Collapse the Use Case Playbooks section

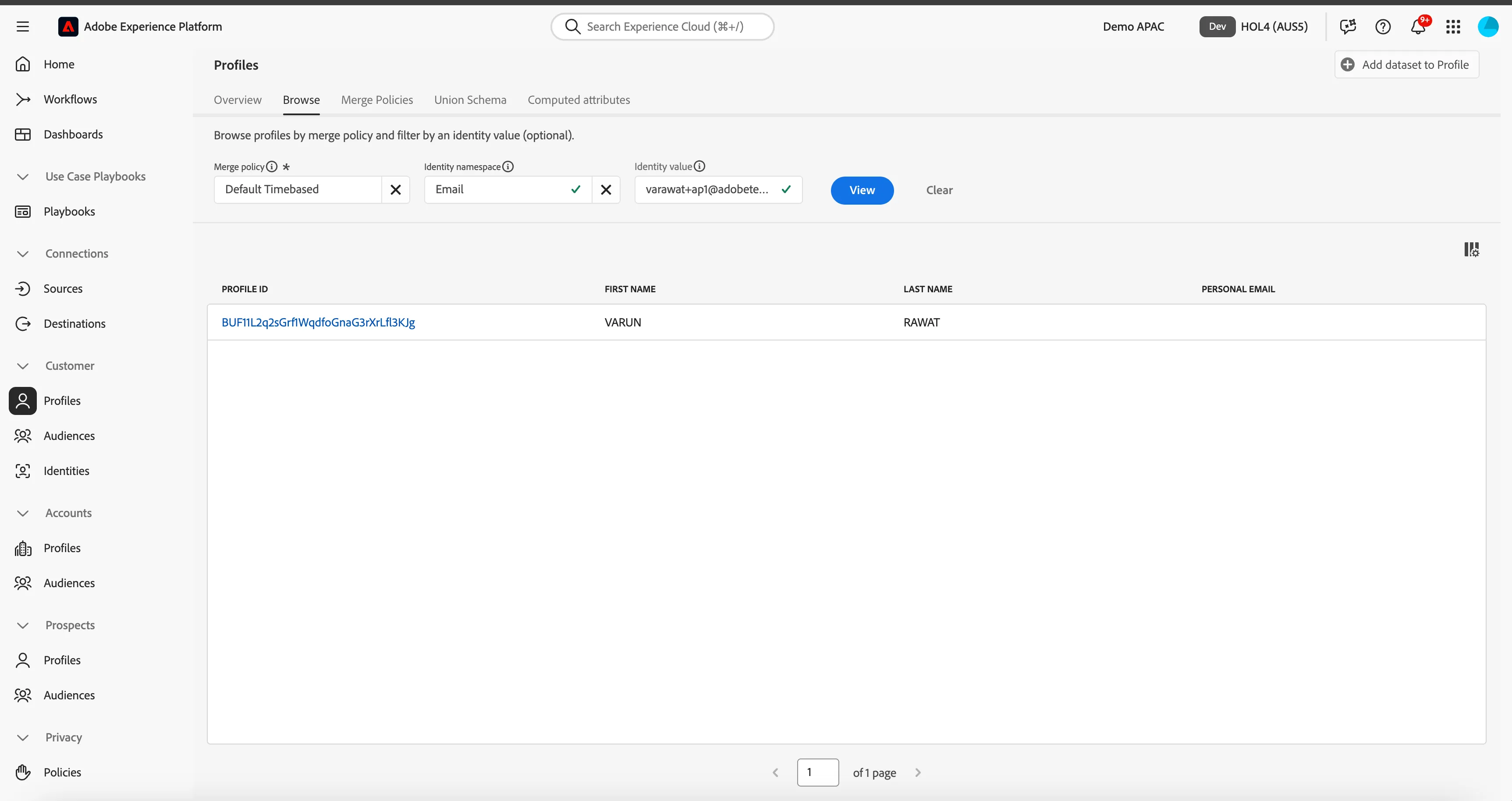click(23, 177)
